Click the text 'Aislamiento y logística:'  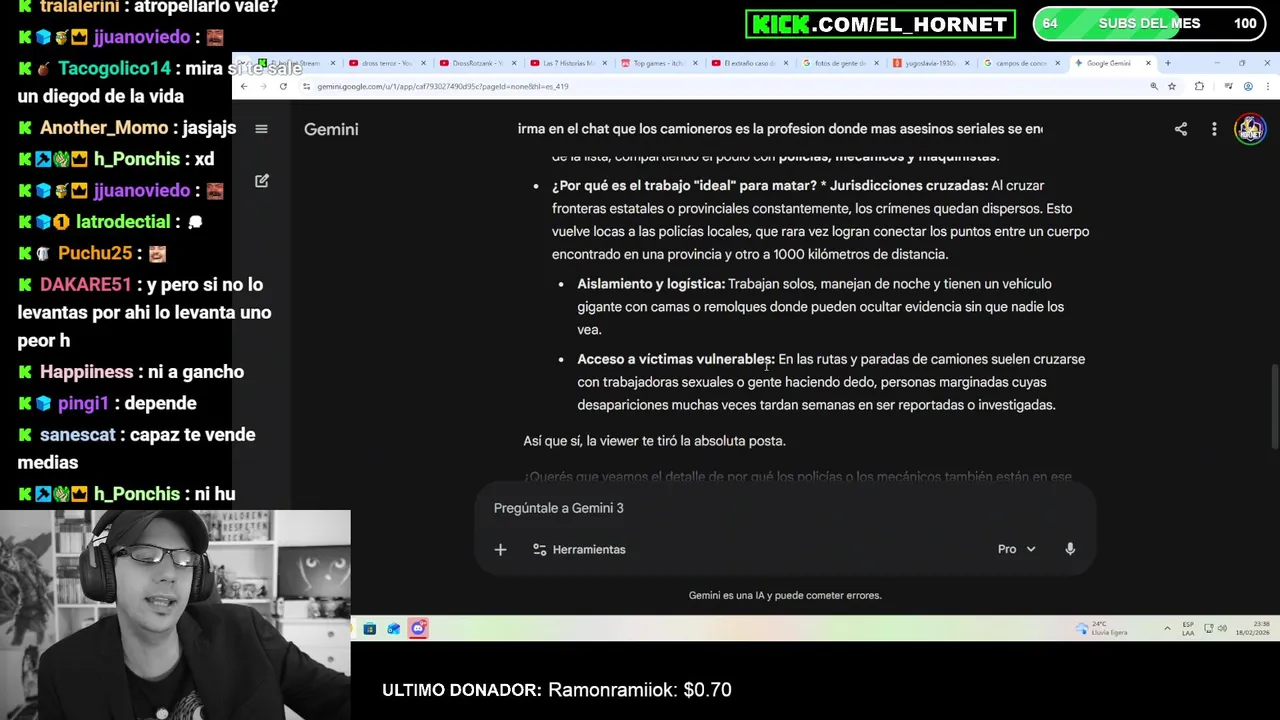[651, 284]
